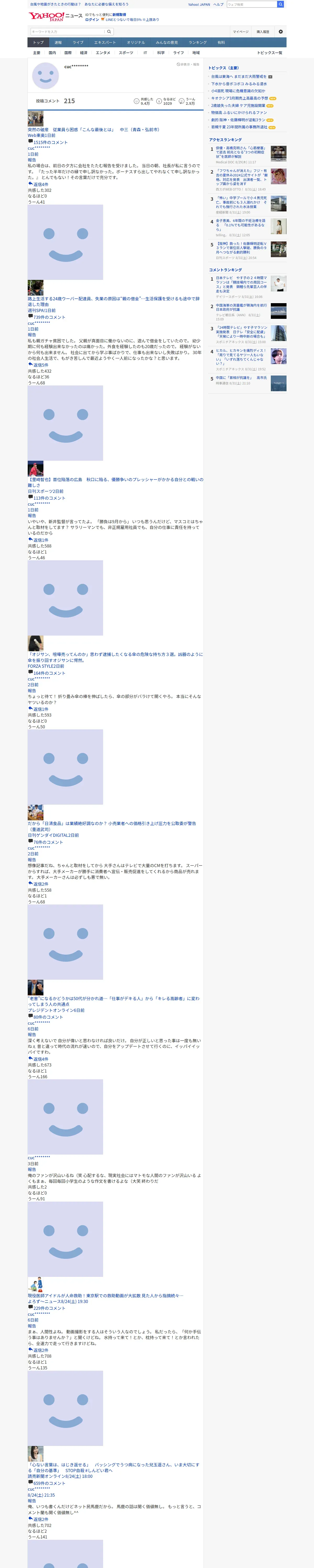Open headline 物価高 ふるいにかけられるファン
The width and height of the screenshot is (314, 1568).
239,113
